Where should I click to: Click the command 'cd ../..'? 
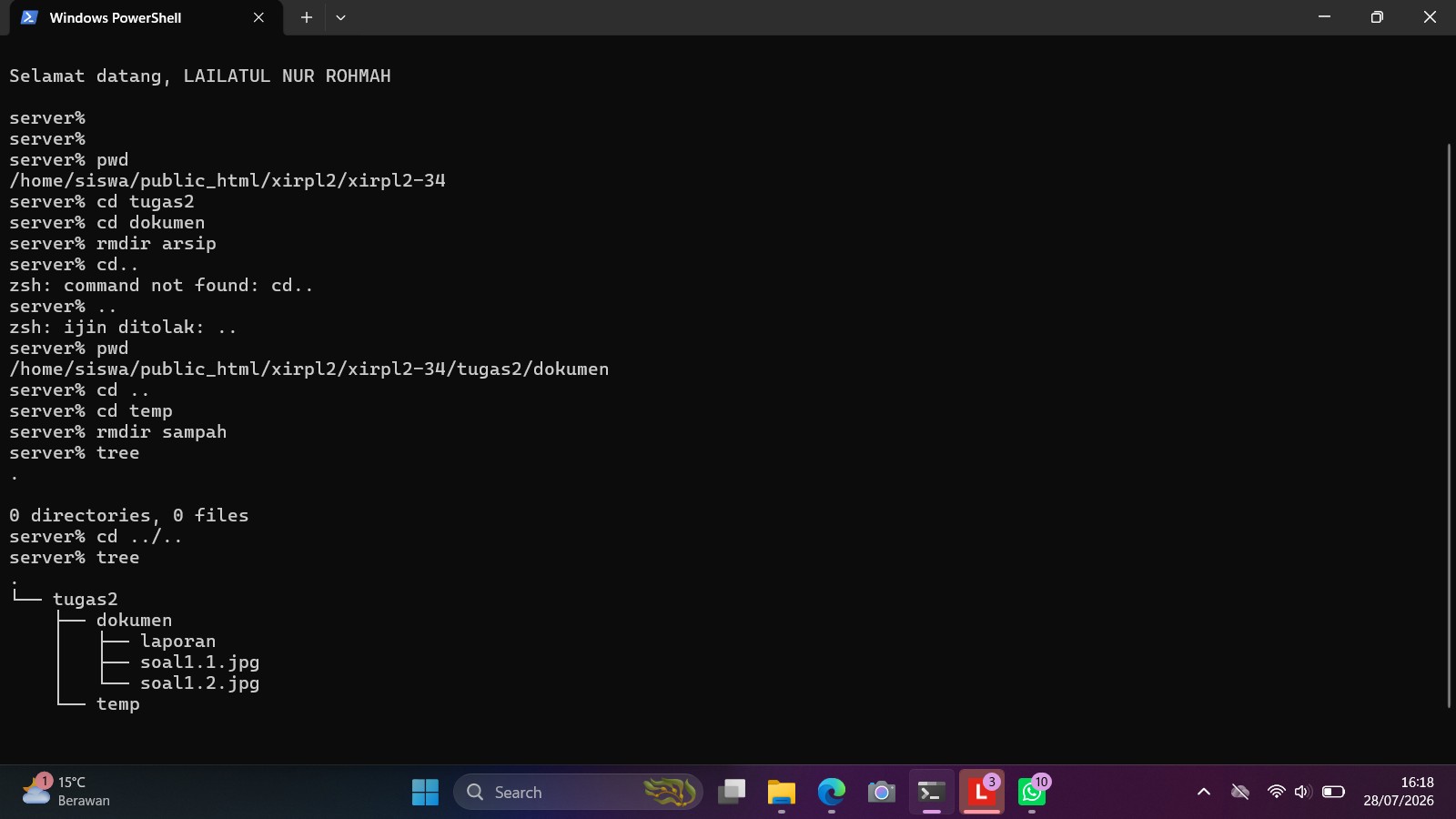point(140,537)
